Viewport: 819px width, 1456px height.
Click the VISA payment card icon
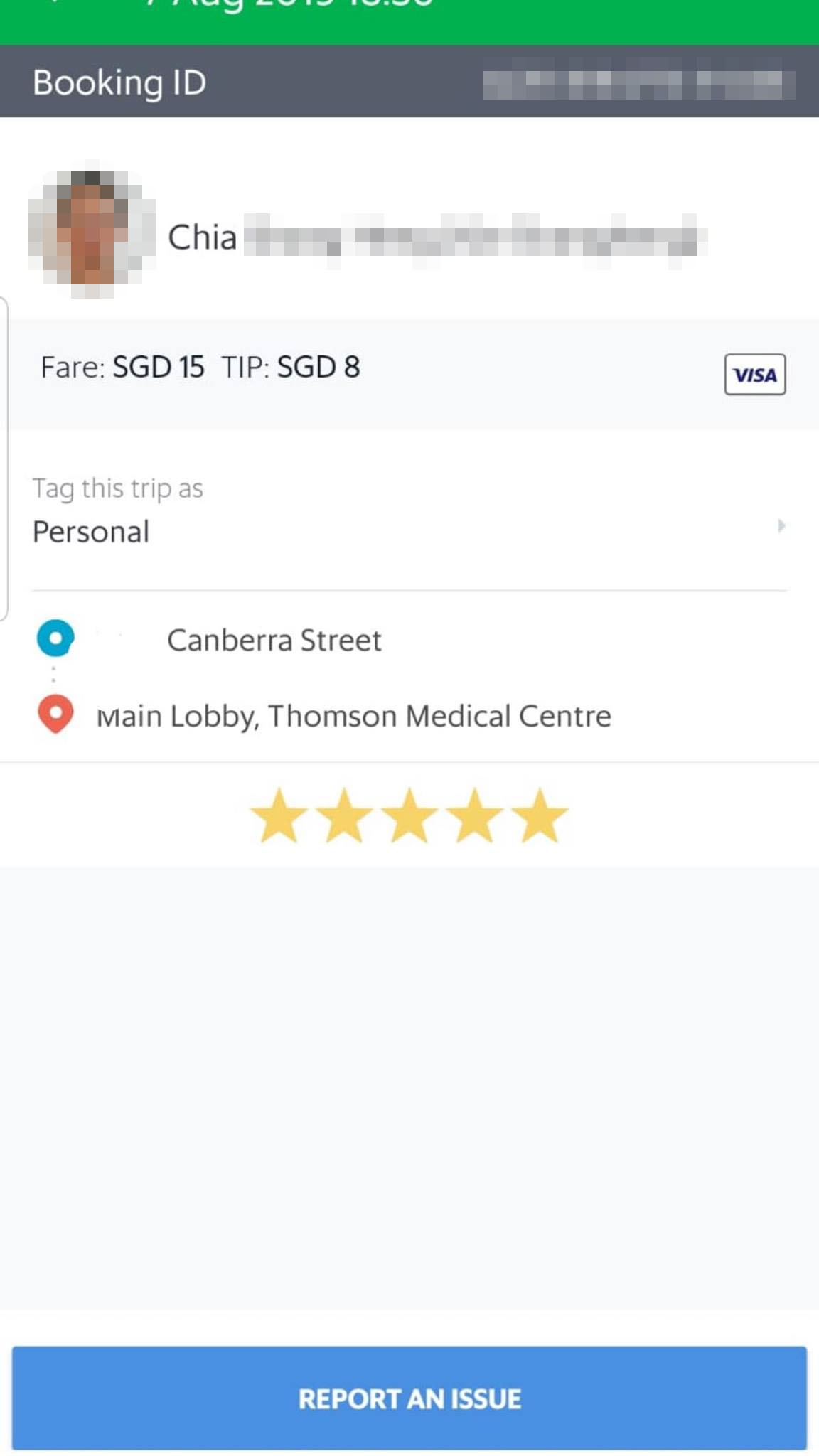[754, 374]
